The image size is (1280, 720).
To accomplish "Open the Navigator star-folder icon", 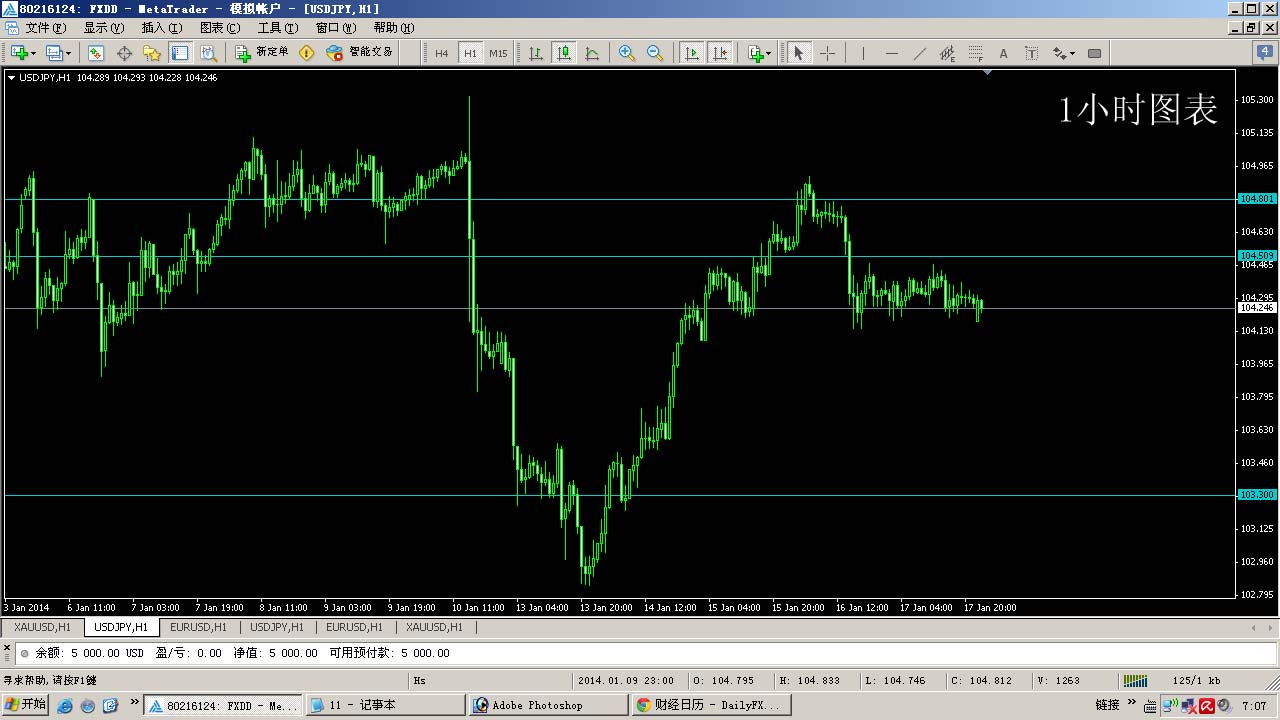I will (x=152, y=53).
